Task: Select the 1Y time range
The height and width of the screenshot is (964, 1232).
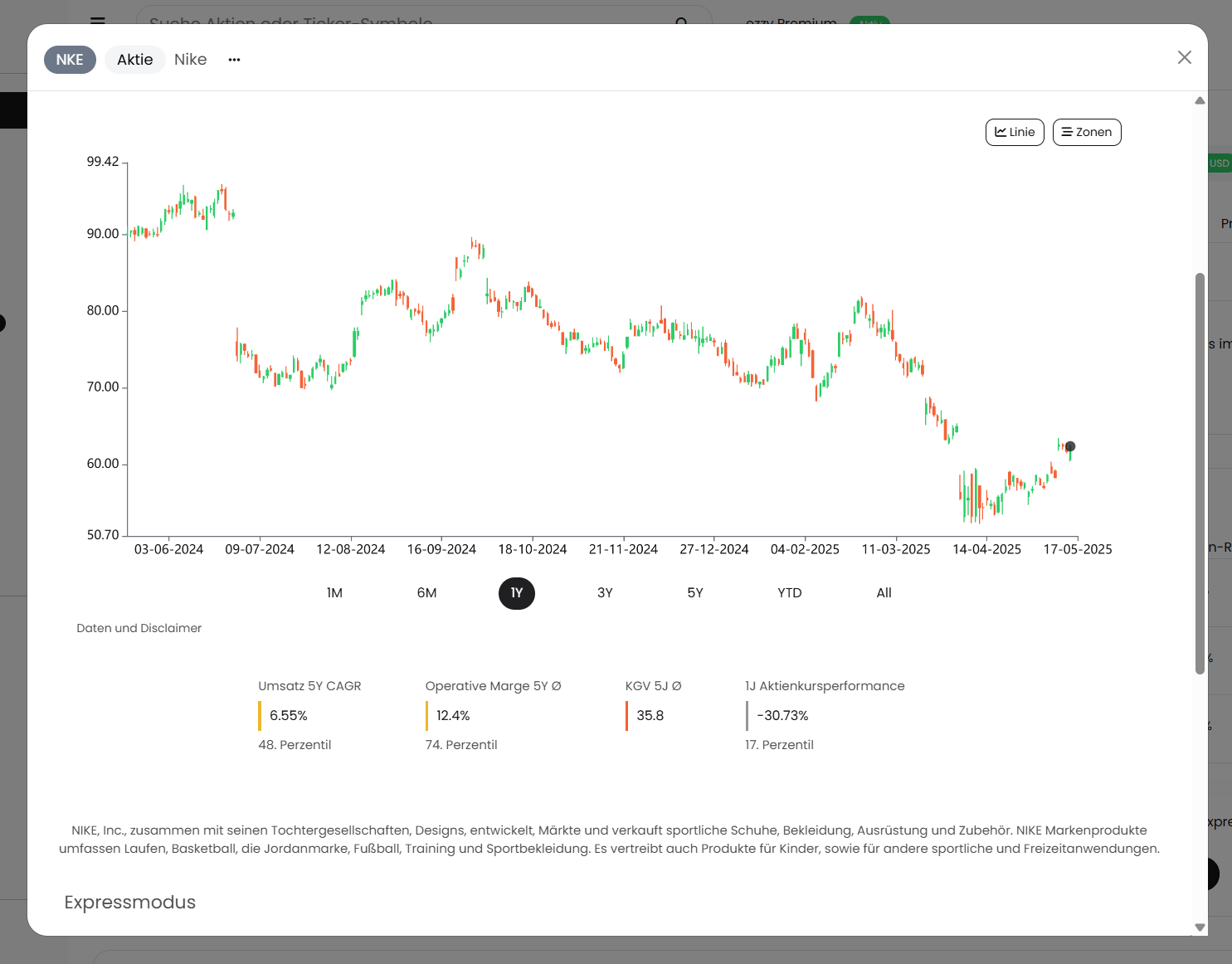Action: coord(517,593)
